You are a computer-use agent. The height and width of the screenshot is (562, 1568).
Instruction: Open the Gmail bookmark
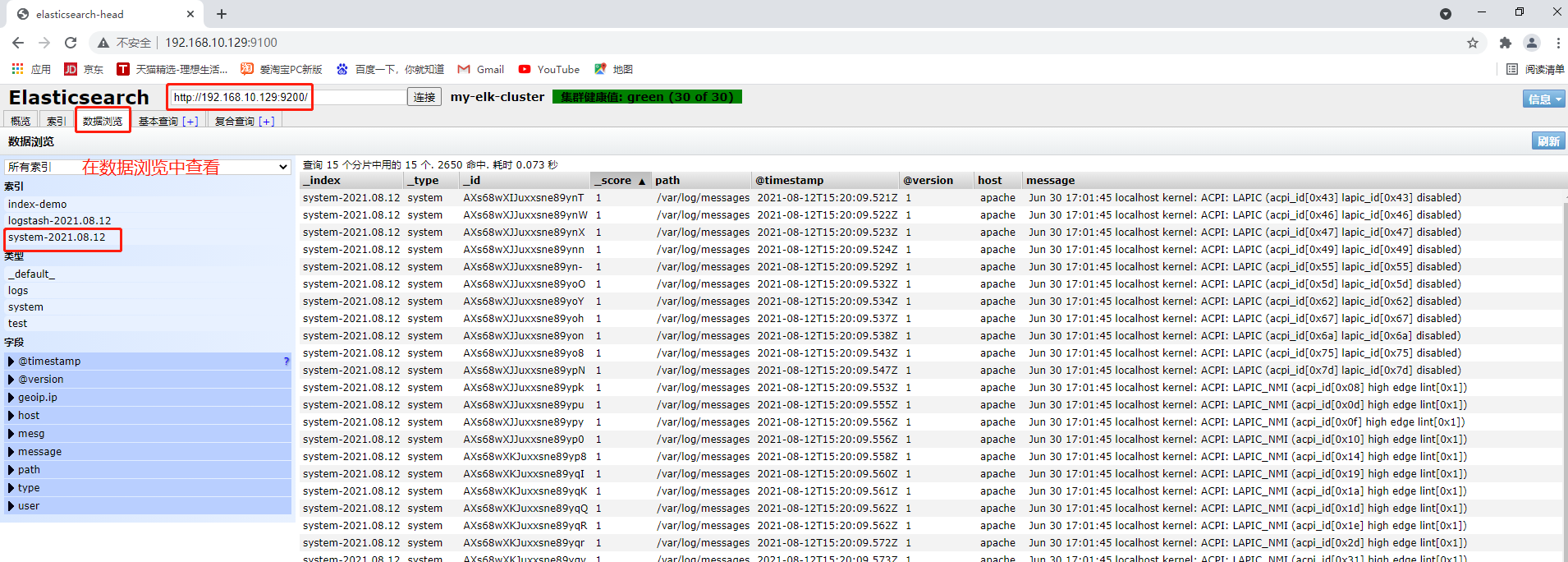click(x=481, y=69)
